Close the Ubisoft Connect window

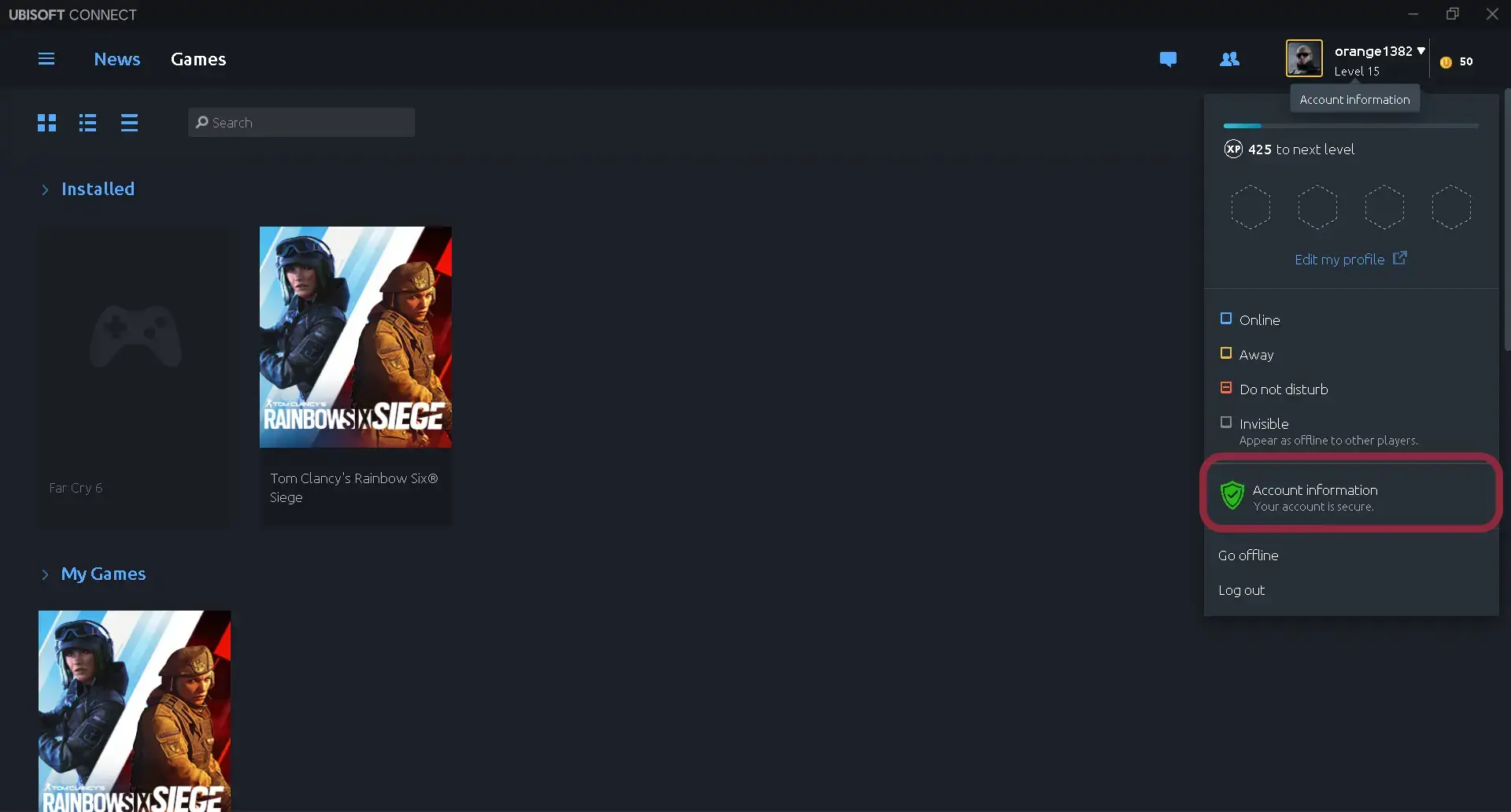pyautogui.click(x=1492, y=14)
